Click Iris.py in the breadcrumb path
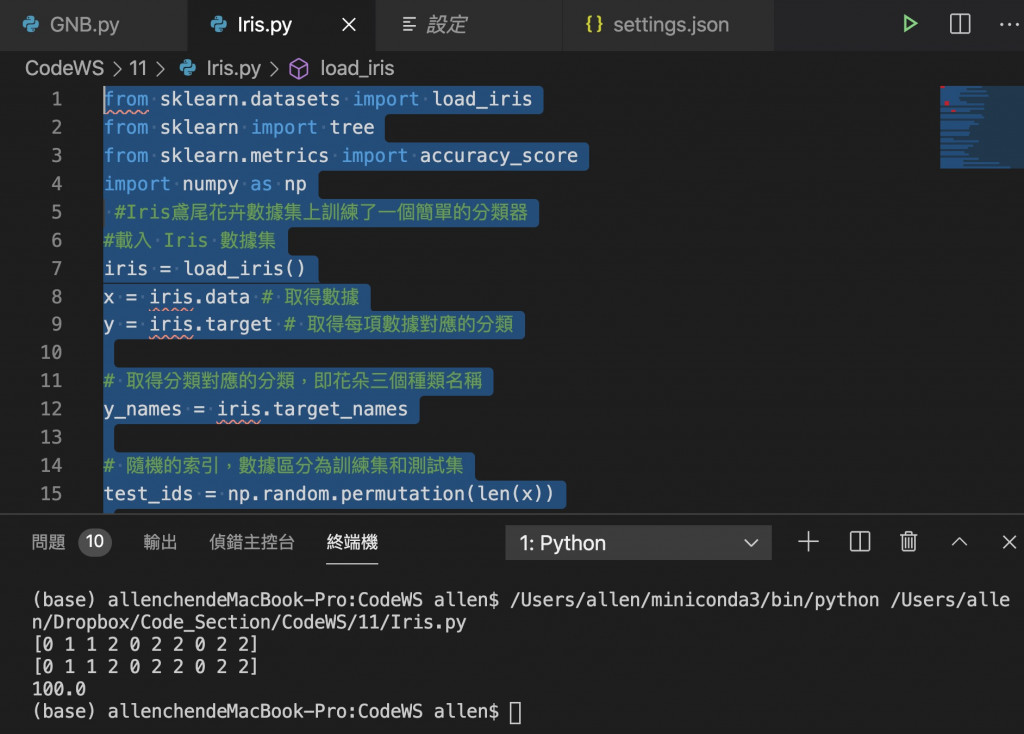The image size is (1024, 734). (x=233, y=68)
